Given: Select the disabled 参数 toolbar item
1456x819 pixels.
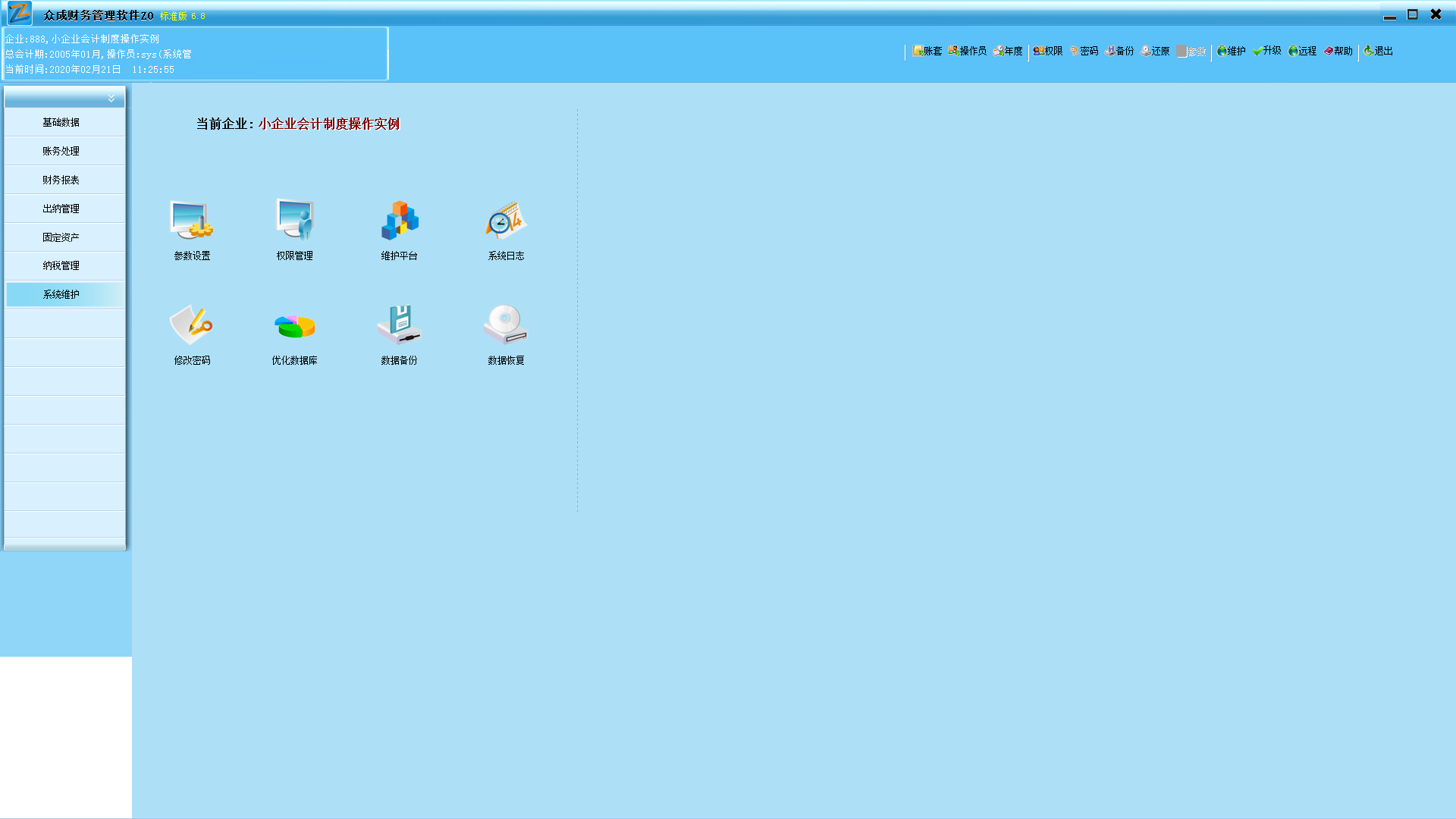Looking at the screenshot, I should click(1191, 51).
